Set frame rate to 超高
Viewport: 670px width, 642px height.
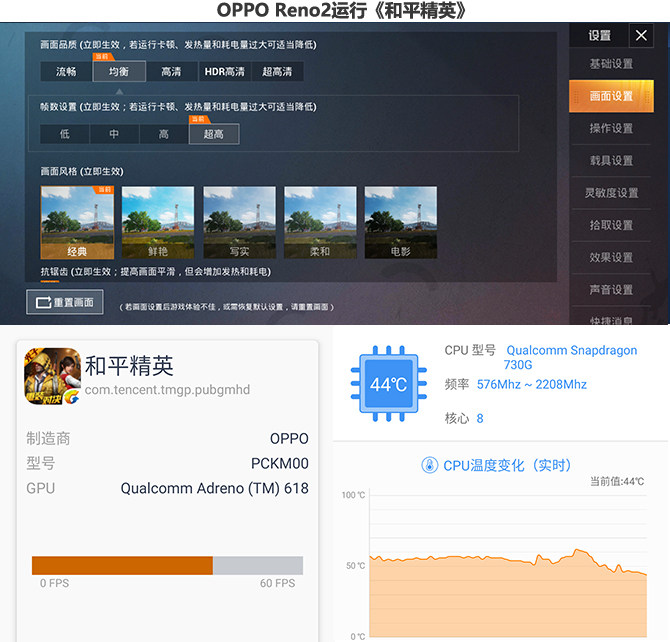pos(214,134)
